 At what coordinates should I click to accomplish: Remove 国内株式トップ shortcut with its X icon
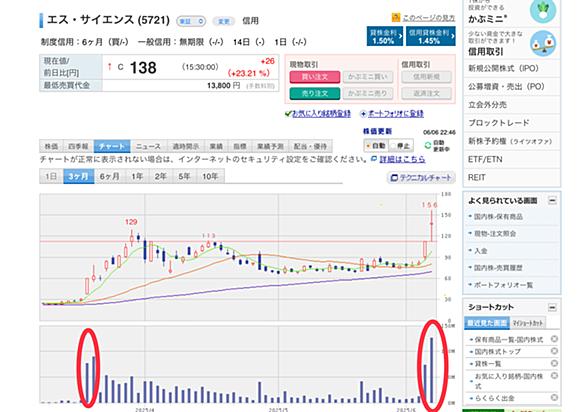[x=554, y=351]
